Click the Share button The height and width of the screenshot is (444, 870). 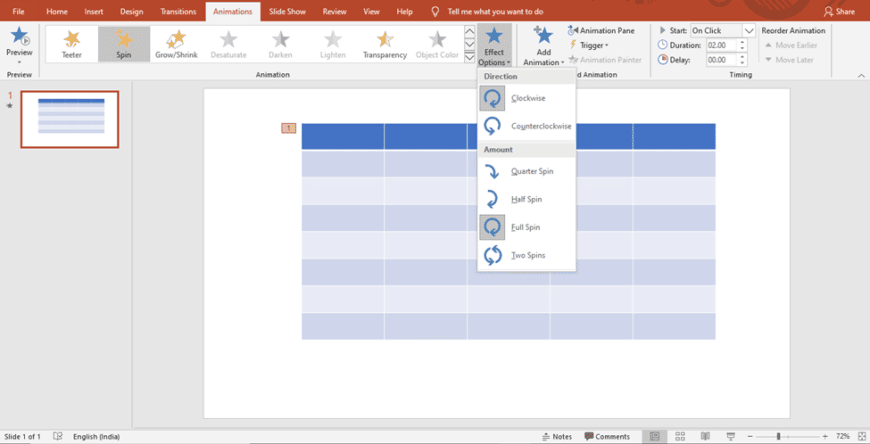[839, 11]
